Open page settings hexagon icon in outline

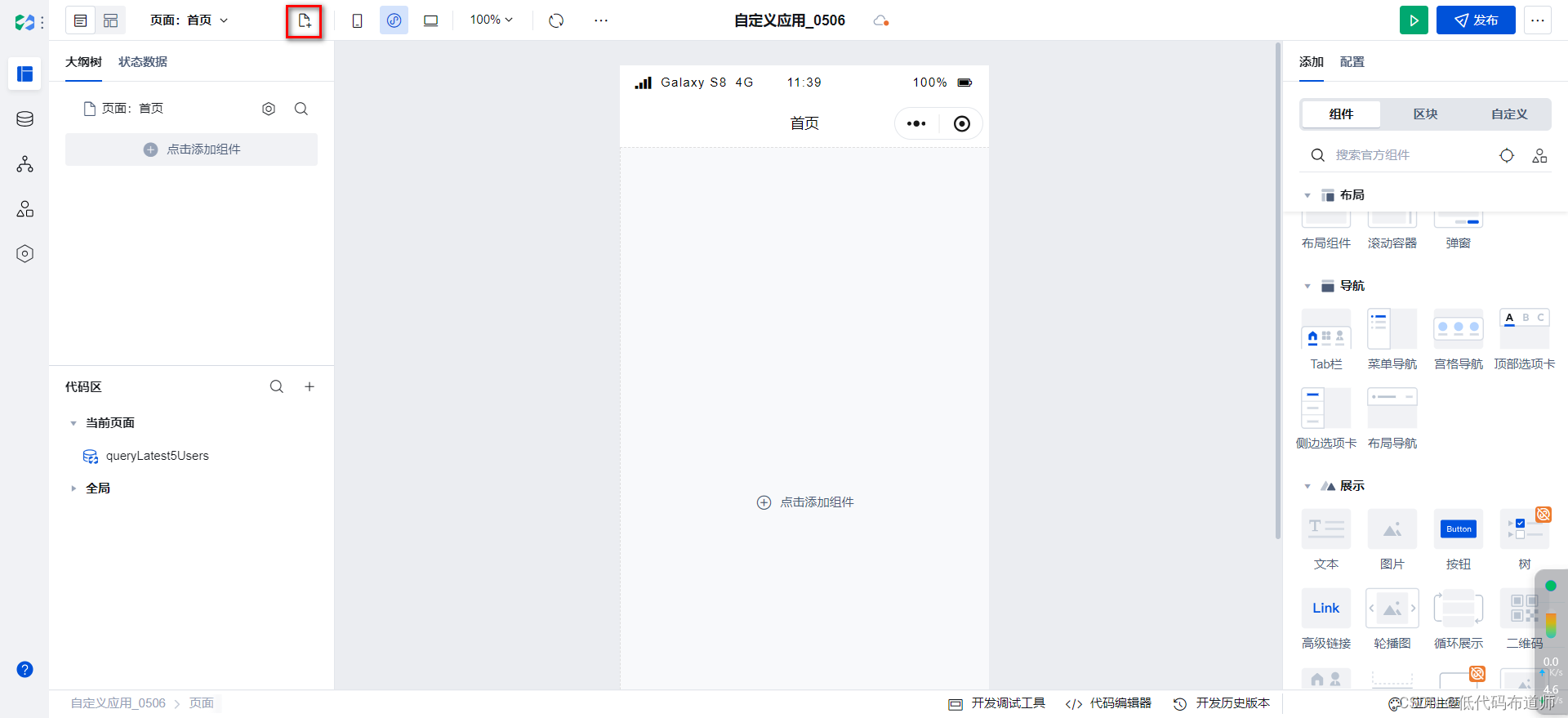[x=269, y=109]
